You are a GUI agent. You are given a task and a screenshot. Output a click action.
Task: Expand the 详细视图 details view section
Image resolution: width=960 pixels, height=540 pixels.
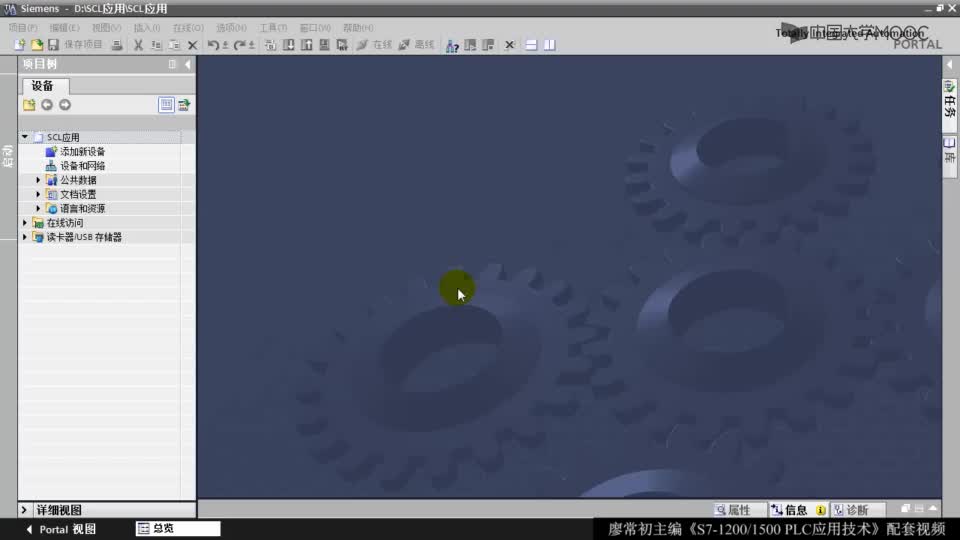[24, 509]
